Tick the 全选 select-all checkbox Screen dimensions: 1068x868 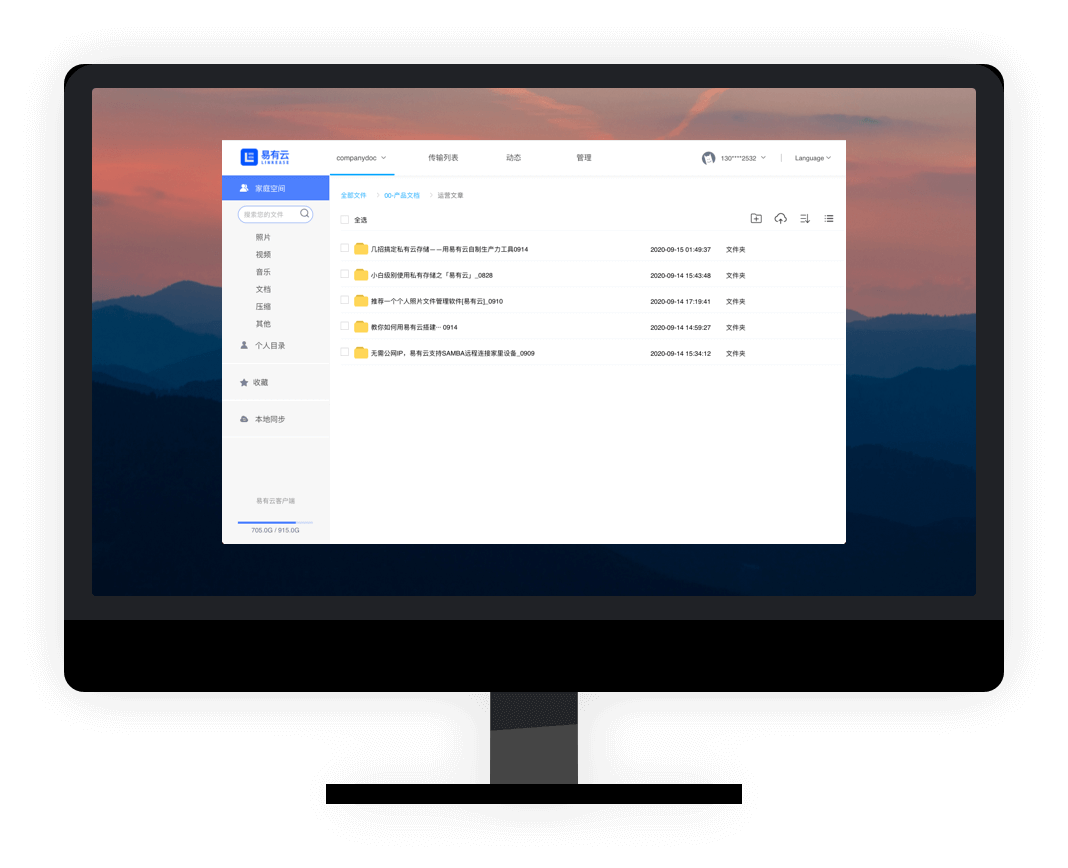pyautogui.click(x=345, y=220)
